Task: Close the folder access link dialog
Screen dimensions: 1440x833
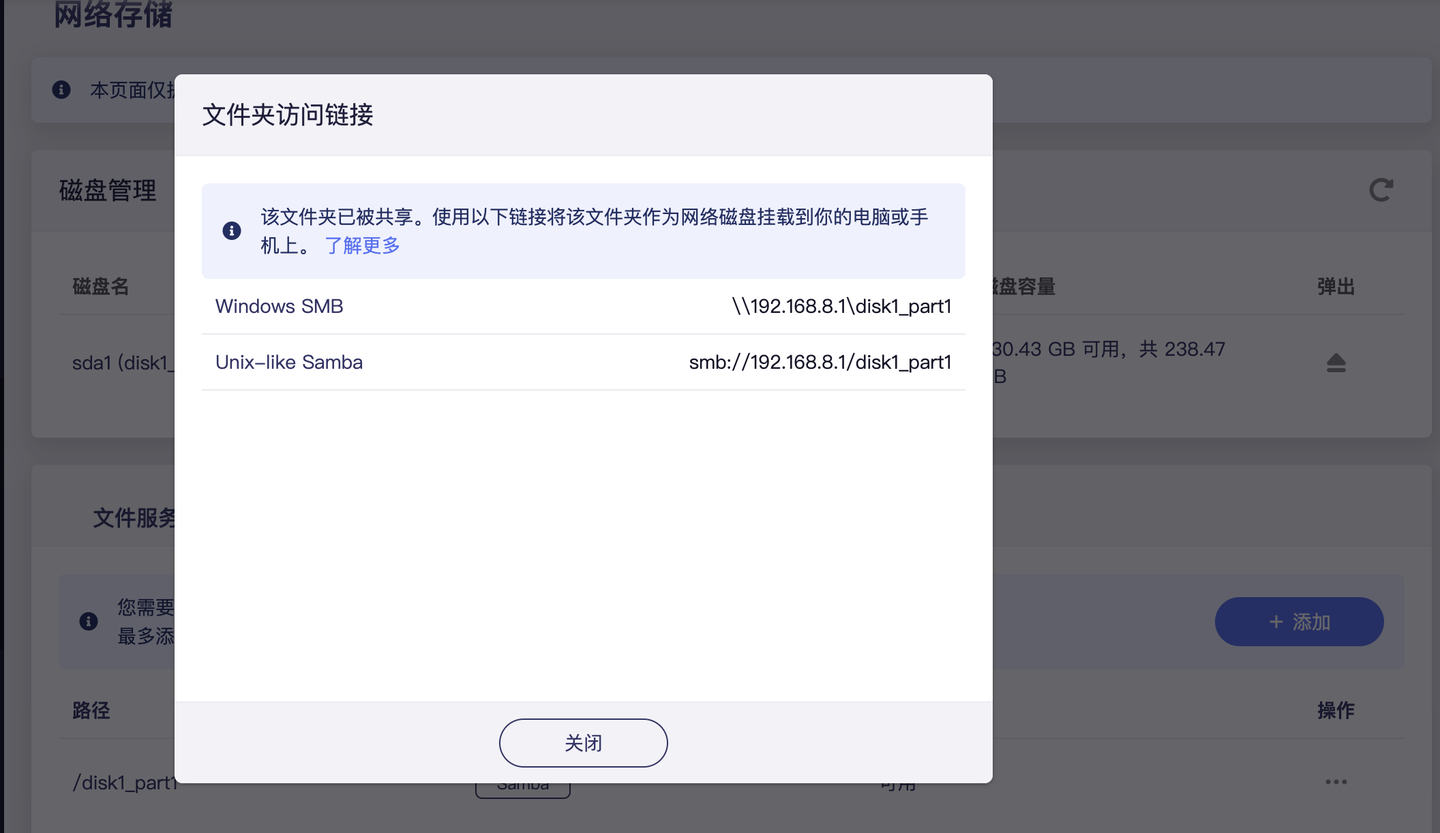Action: (x=583, y=743)
